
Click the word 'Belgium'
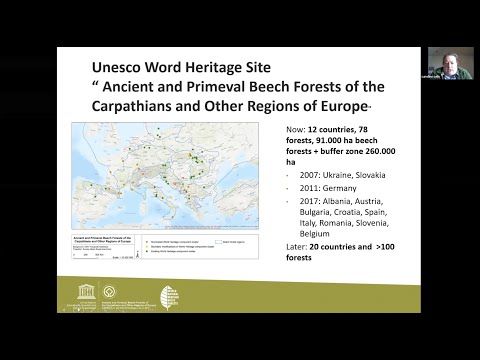(314, 234)
